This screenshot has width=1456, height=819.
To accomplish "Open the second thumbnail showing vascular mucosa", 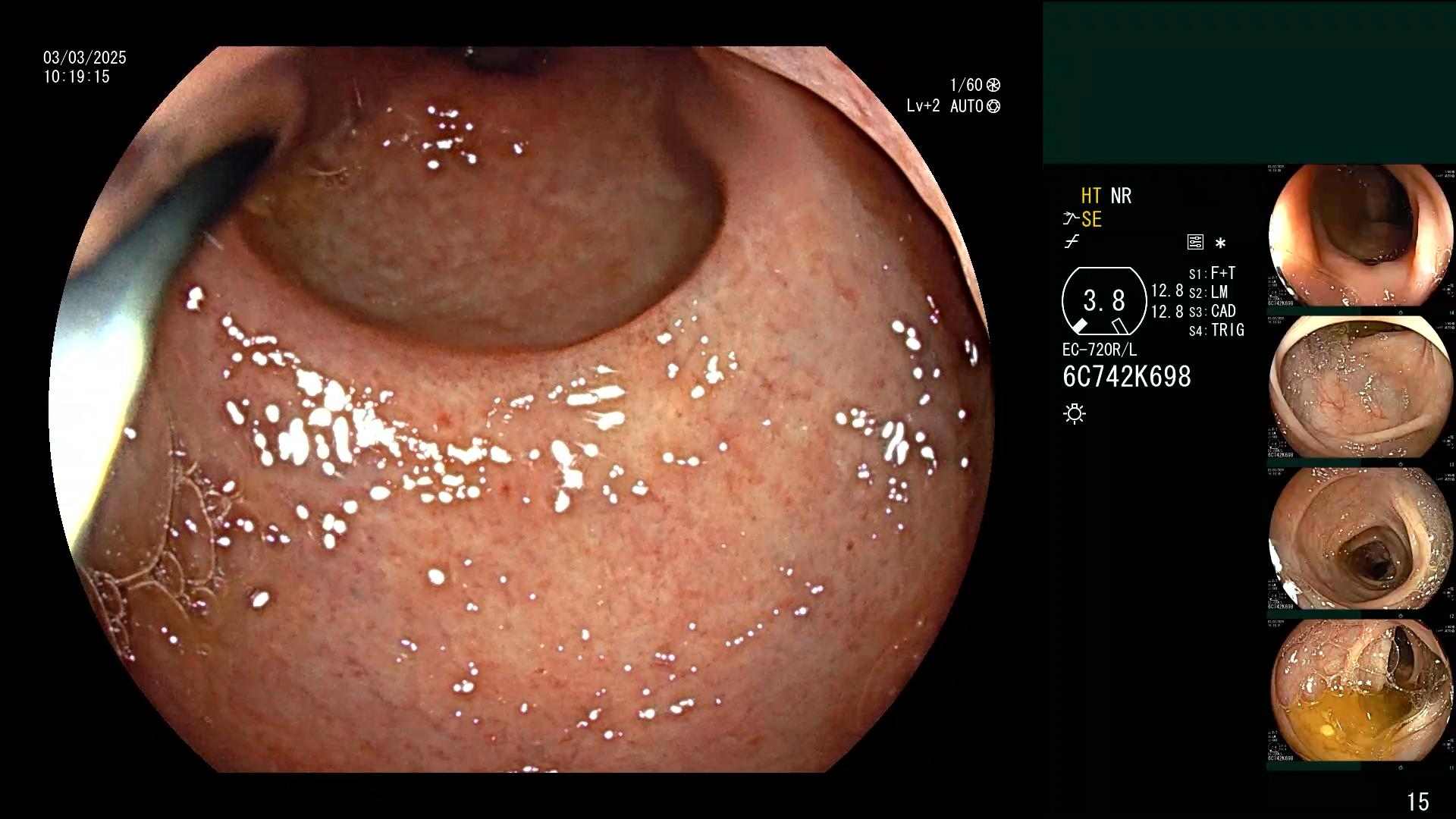I will (1360, 387).
